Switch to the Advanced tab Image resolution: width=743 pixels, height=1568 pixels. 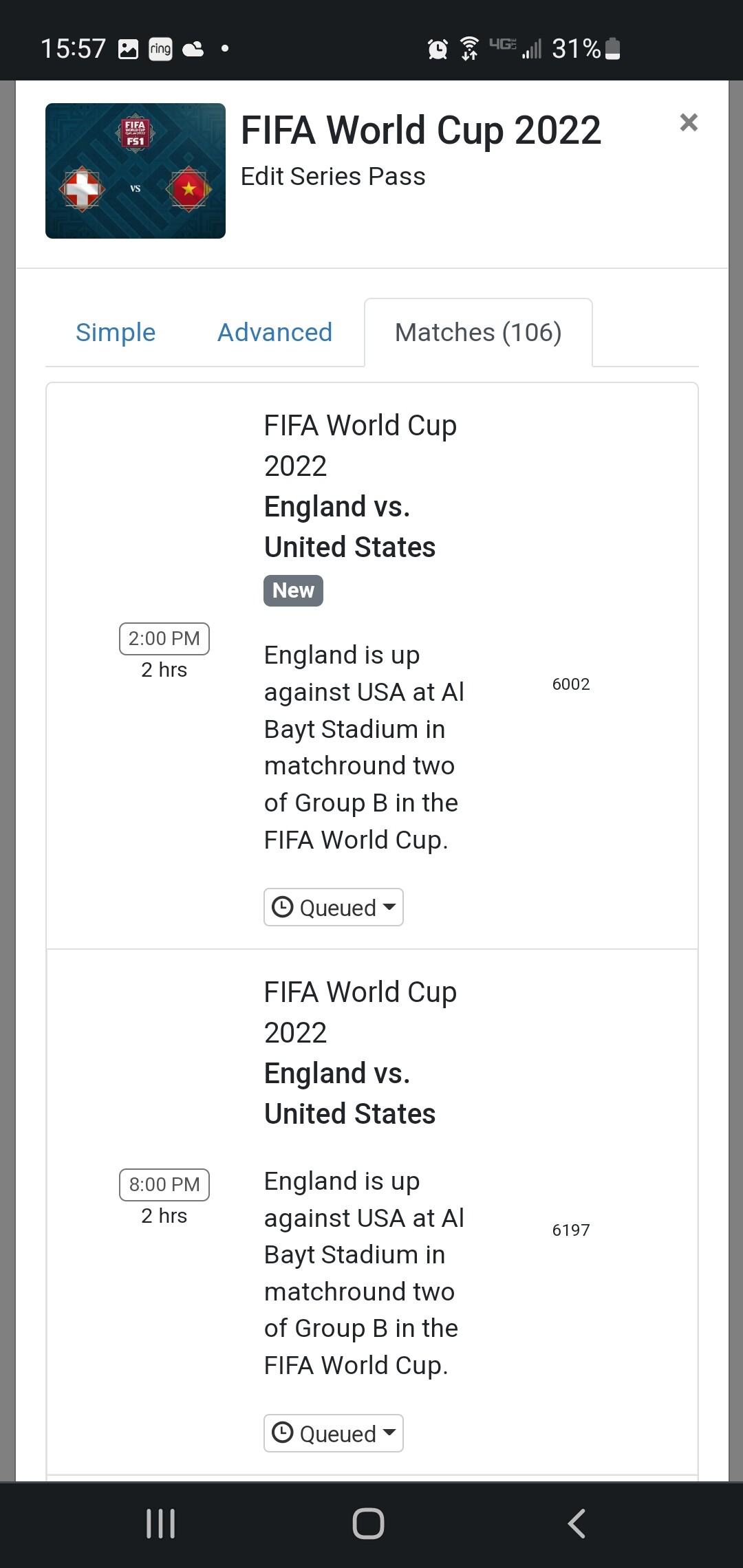tap(274, 333)
